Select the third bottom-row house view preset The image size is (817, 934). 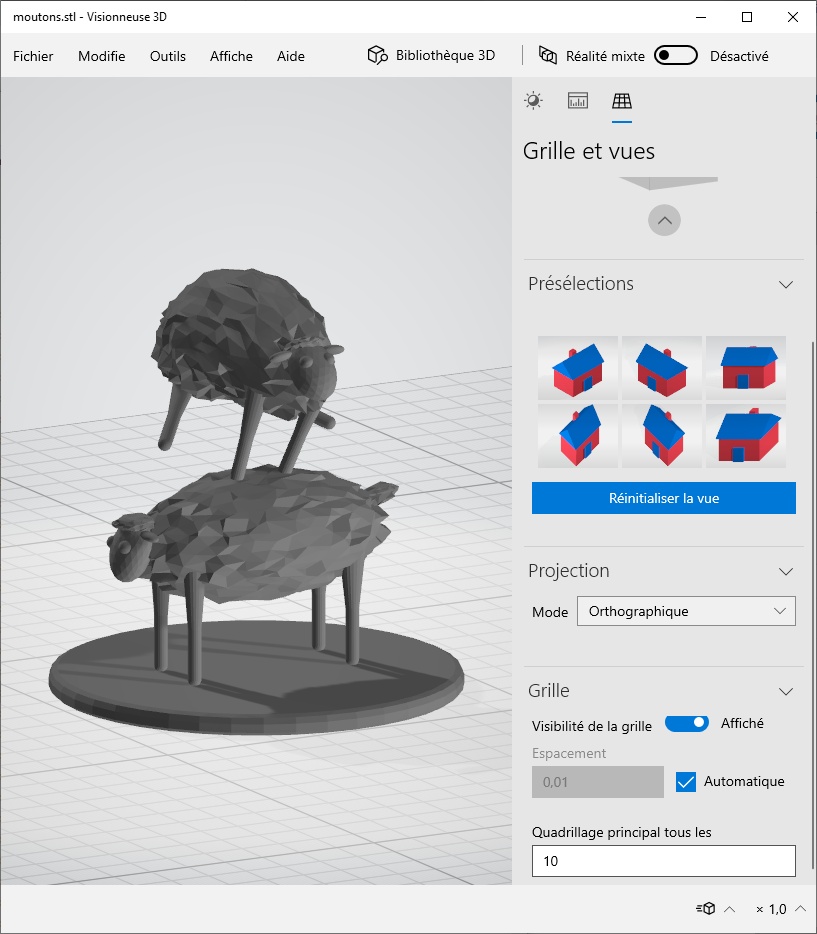pyautogui.click(x=746, y=436)
